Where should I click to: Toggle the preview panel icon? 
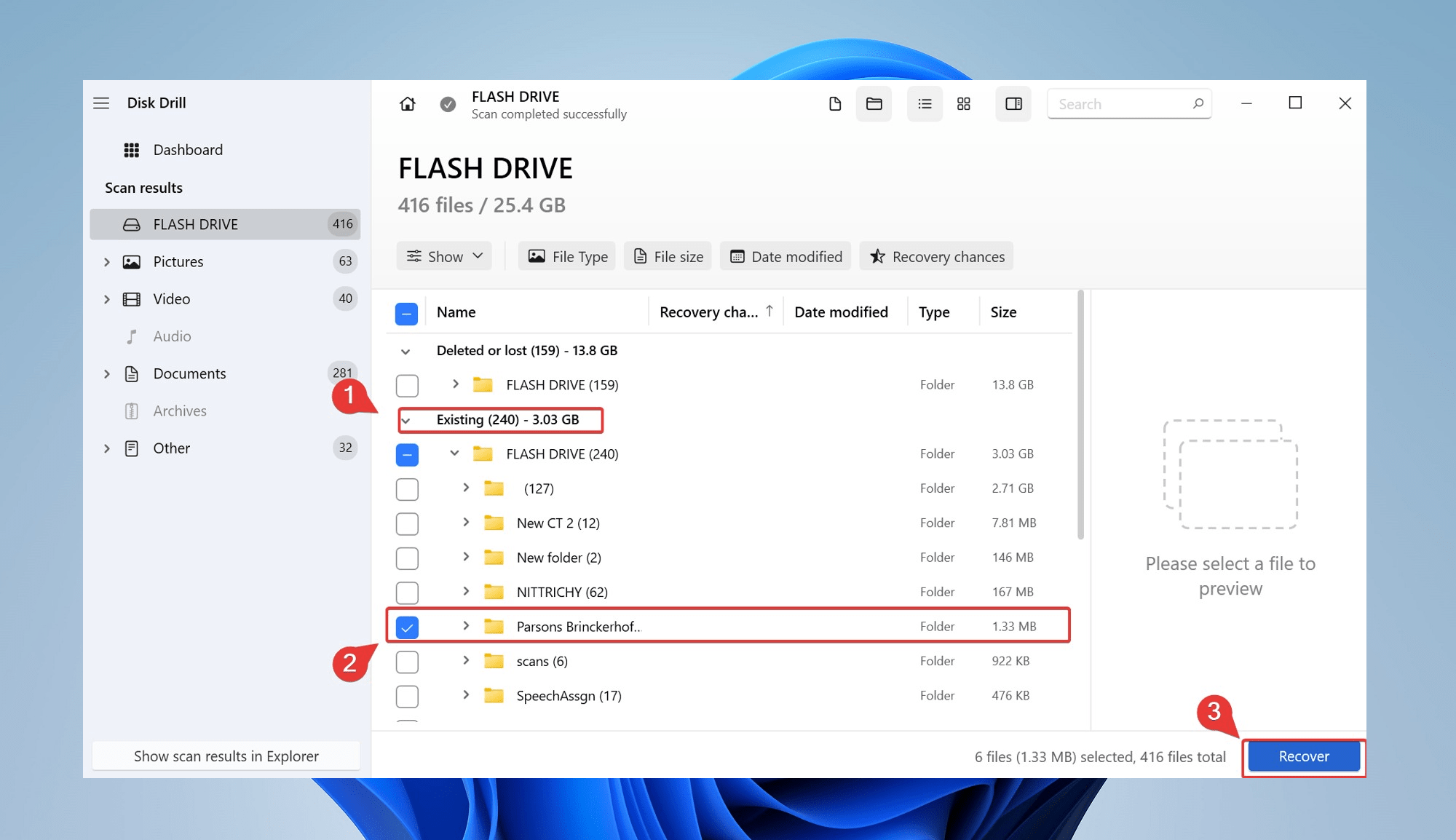tap(1013, 104)
